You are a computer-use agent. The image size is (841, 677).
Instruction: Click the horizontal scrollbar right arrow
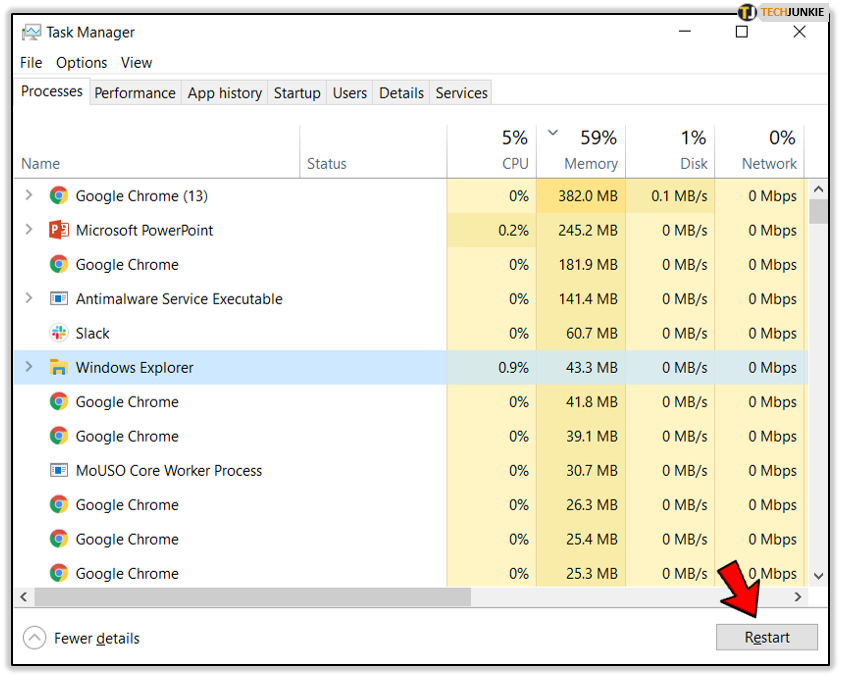798,597
